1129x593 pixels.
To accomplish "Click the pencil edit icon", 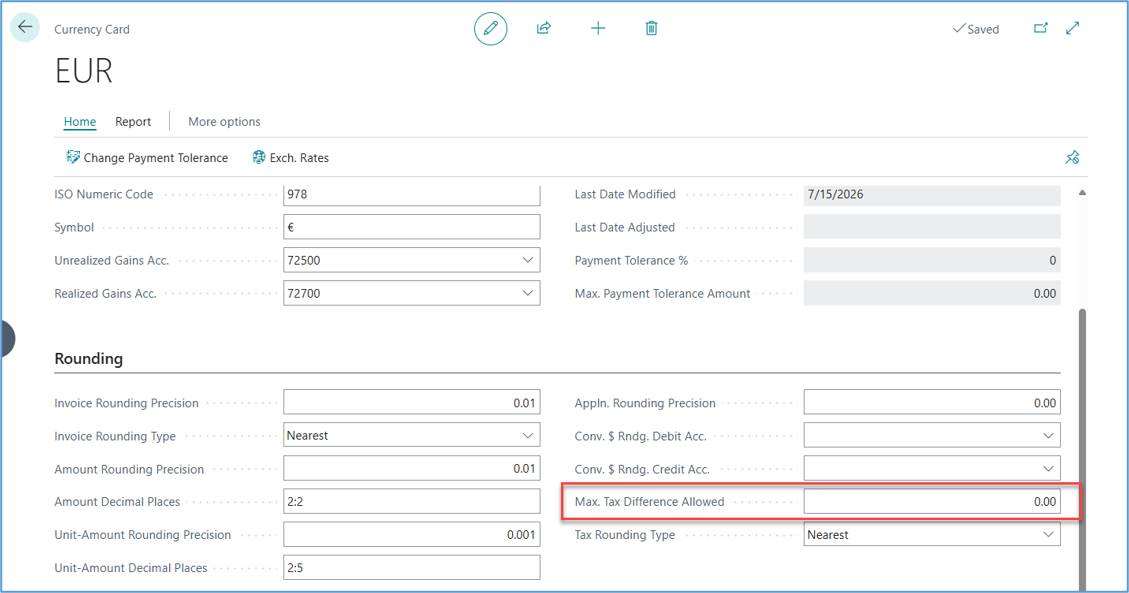I will coord(490,29).
